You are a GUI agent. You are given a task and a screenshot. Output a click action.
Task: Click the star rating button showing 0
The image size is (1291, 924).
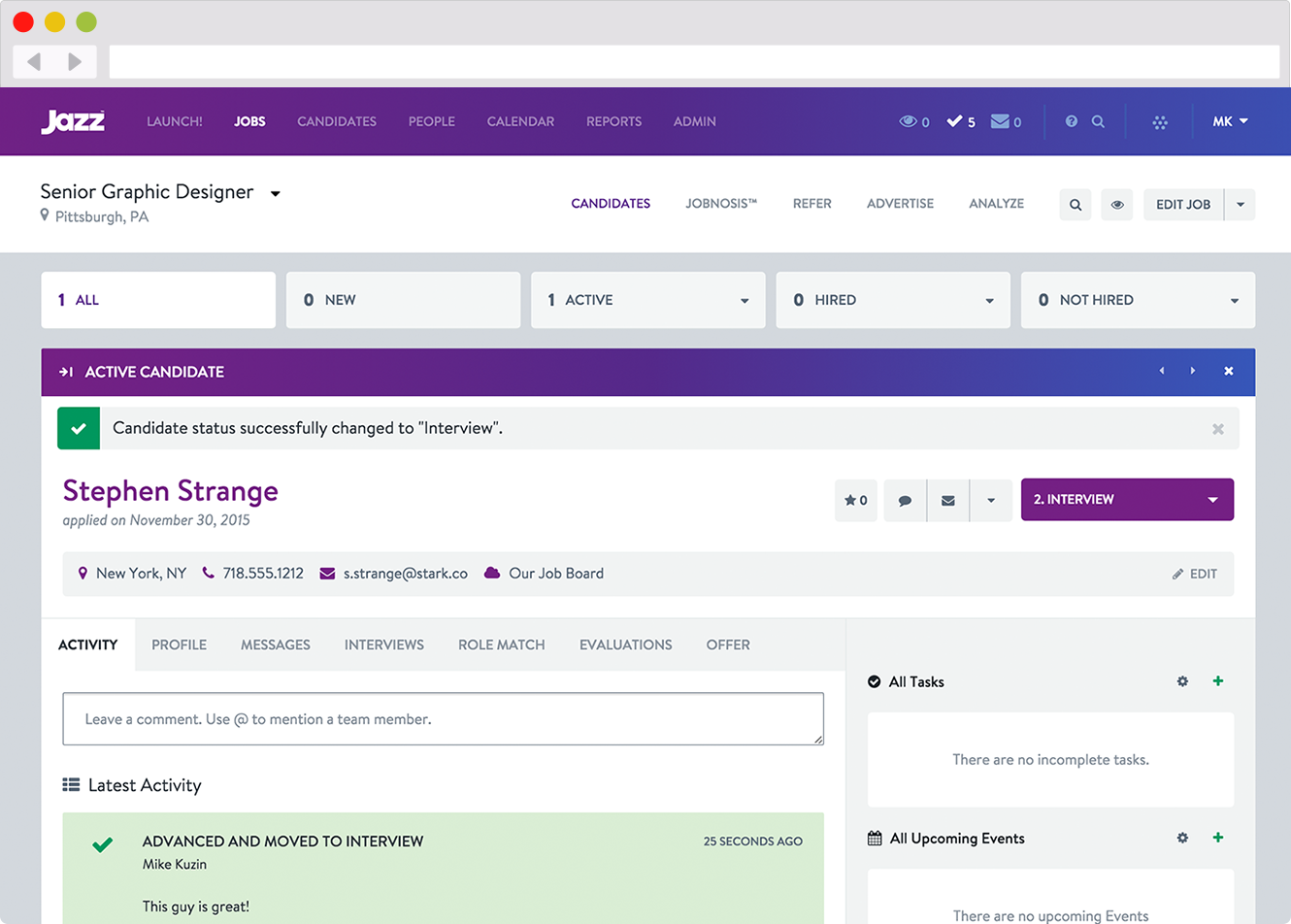[856, 500]
